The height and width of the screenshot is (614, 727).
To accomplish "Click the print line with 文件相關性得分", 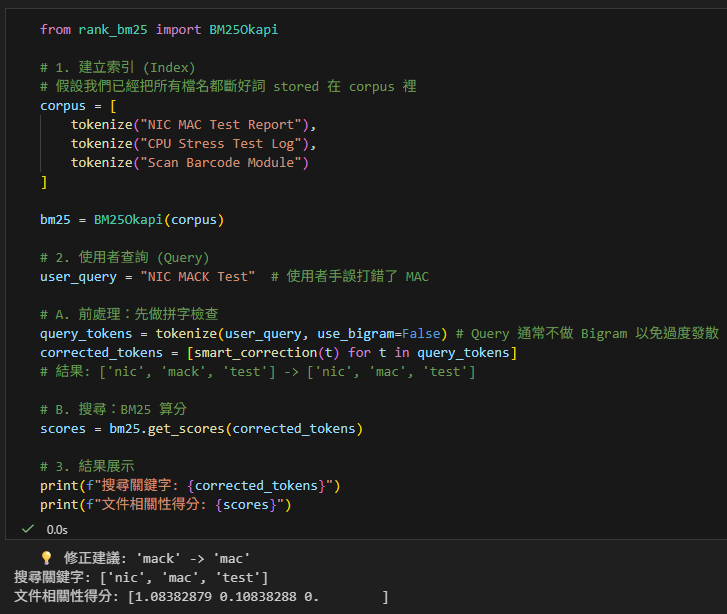I will pos(166,505).
